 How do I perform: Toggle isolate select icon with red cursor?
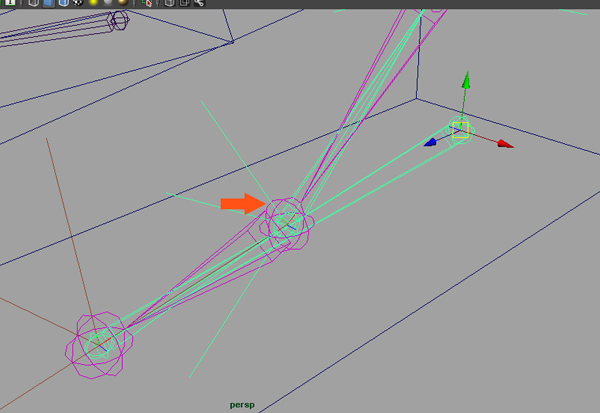pyautogui.click(x=147, y=3)
